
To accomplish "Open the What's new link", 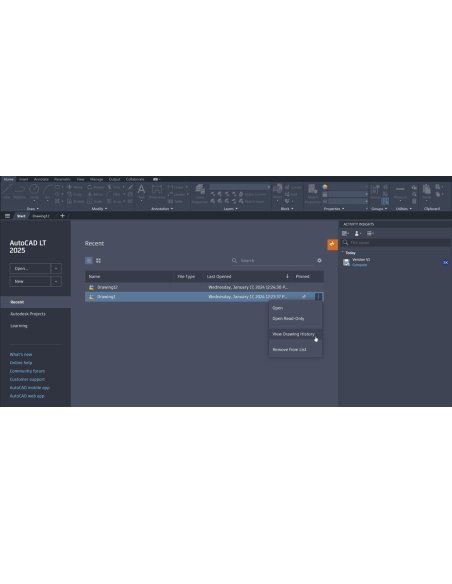I will (x=21, y=355).
